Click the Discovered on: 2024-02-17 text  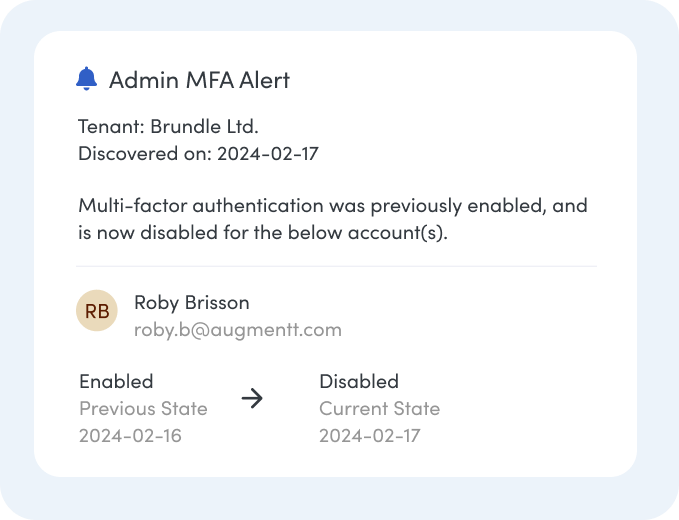[198, 154]
